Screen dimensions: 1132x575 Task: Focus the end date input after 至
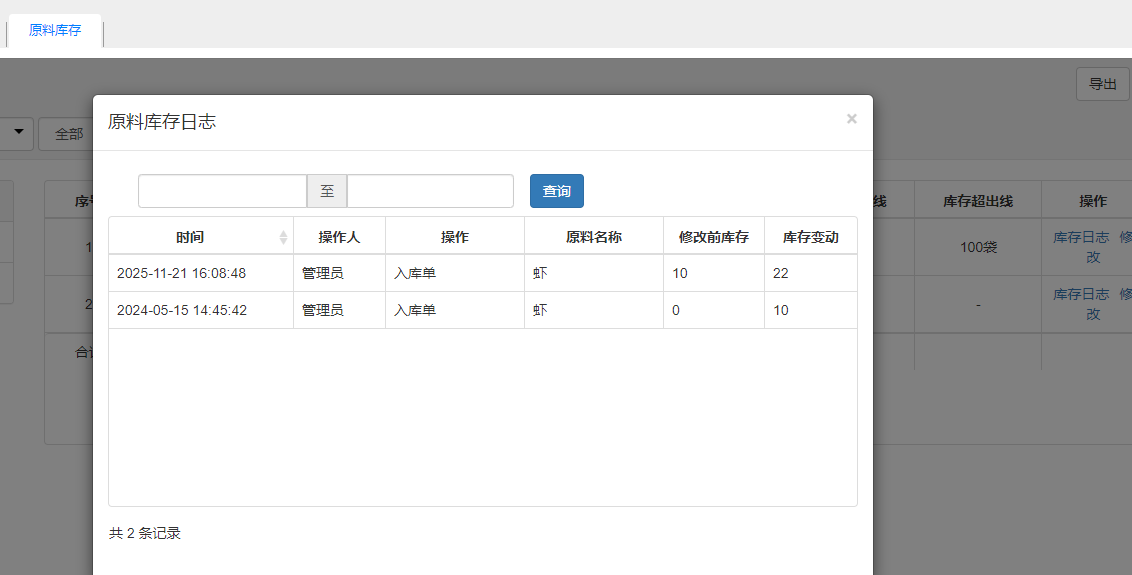click(x=430, y=191)
